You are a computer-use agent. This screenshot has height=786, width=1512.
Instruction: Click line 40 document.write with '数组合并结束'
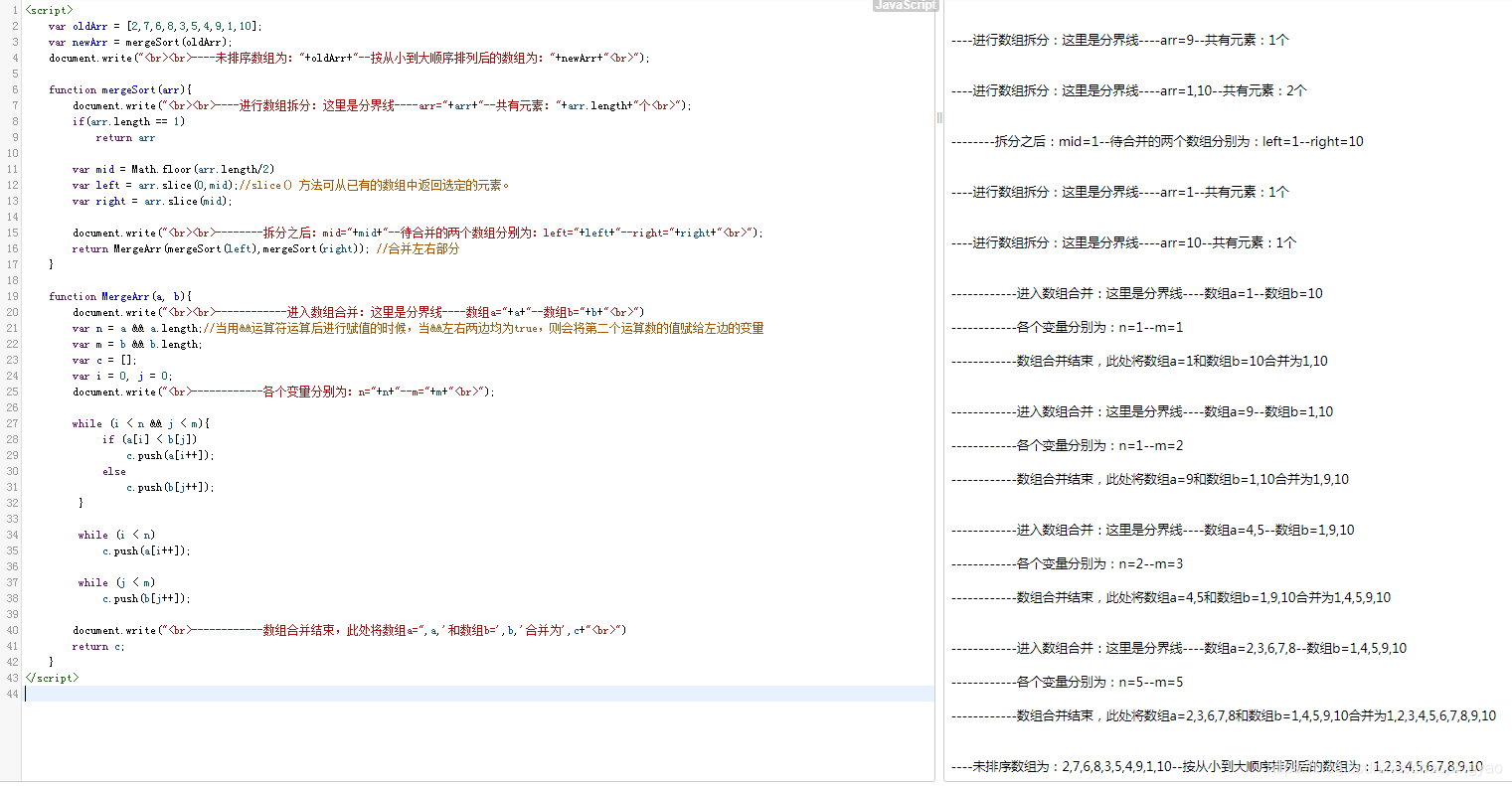tap(350, 630)
